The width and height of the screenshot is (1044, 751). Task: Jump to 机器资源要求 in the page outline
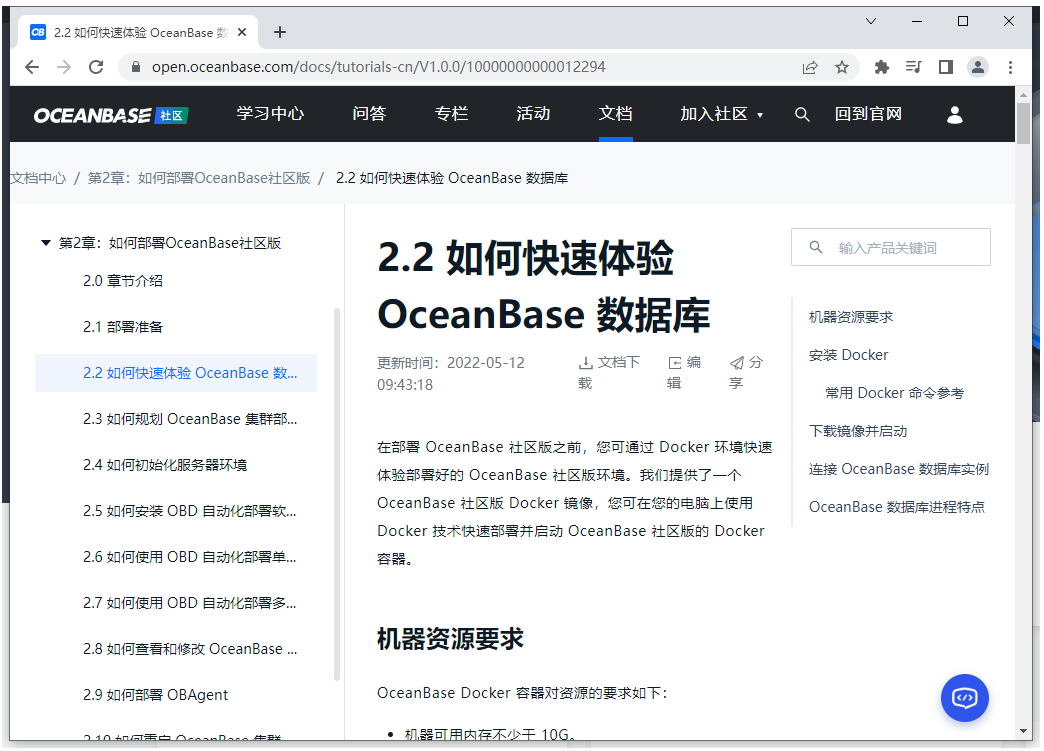[x=850, y=317]
